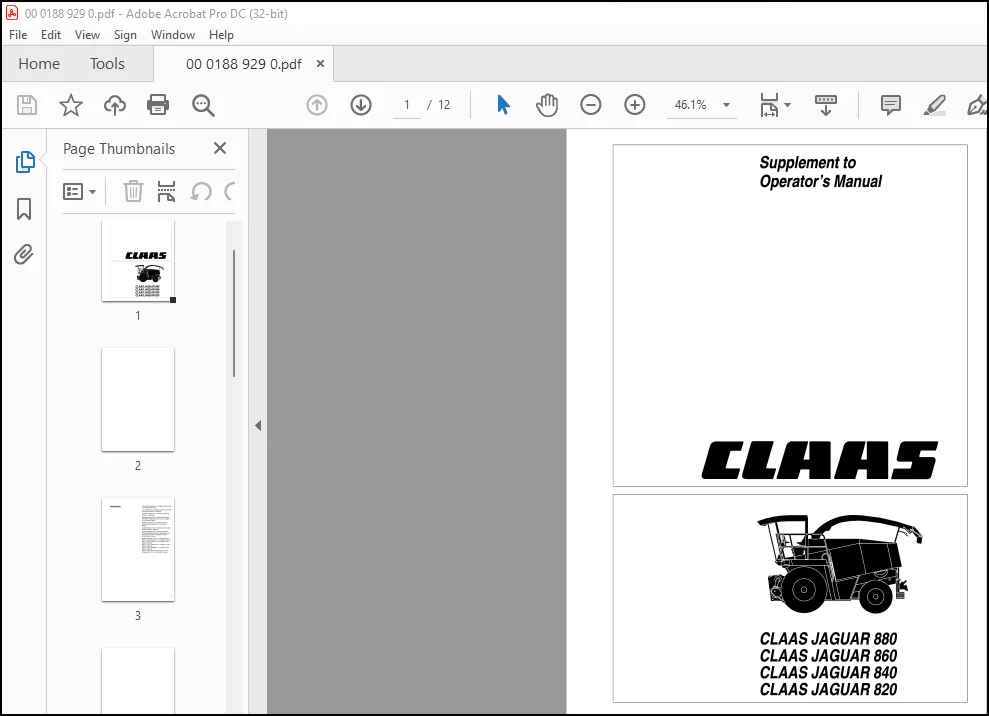Click the Save file icon
This screenshot has height=716, width=989.
[x=26, y=105]
